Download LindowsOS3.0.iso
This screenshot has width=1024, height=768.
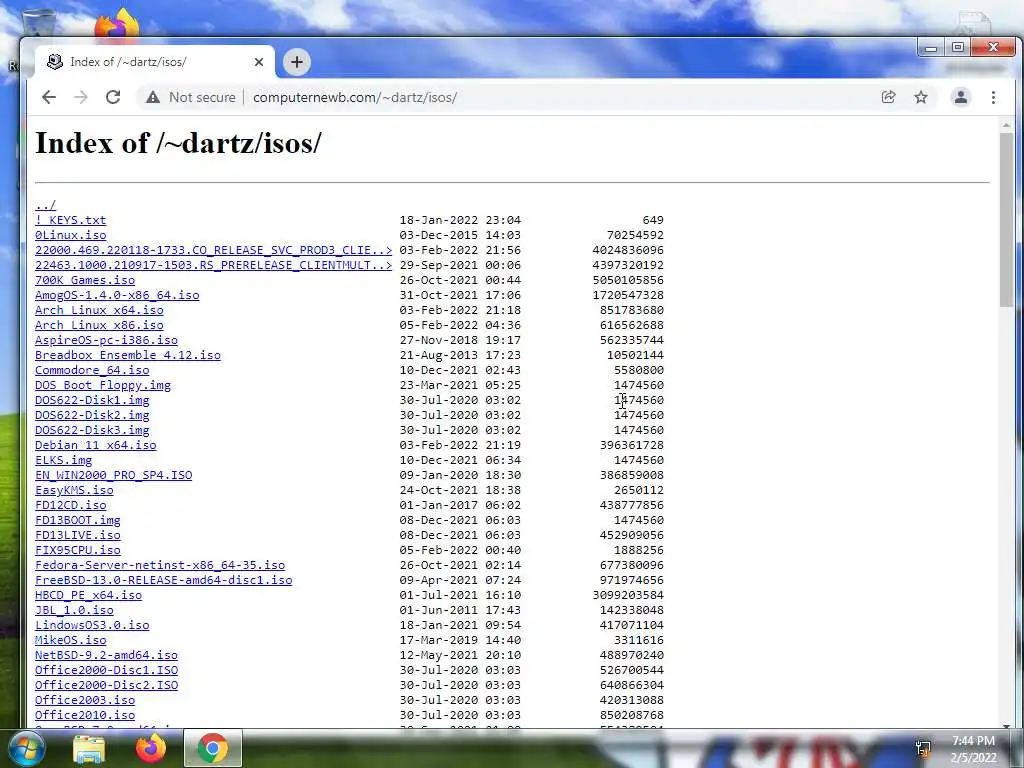92,626
